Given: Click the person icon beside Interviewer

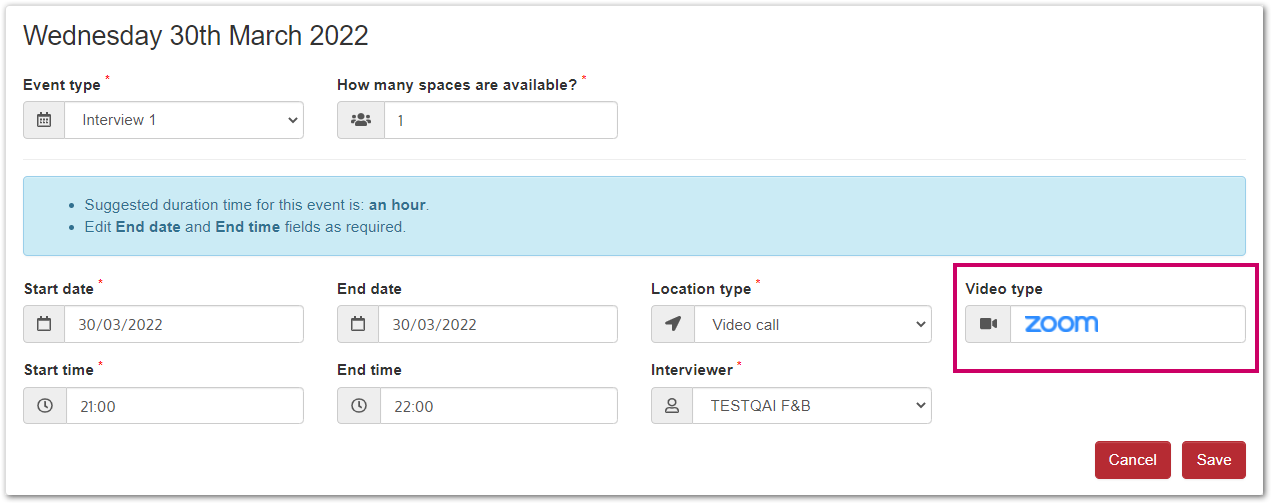Looking at the screenshot, I should coord(672,406).
